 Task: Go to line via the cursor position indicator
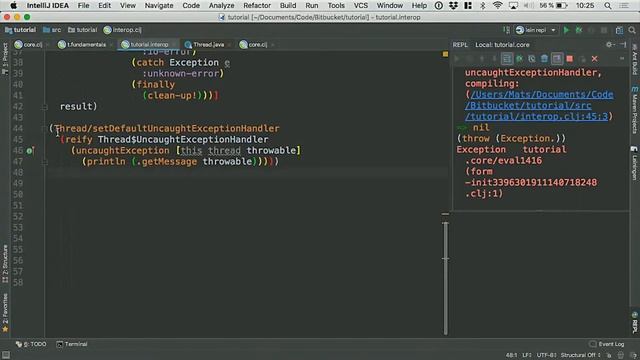tap(511, 355)
